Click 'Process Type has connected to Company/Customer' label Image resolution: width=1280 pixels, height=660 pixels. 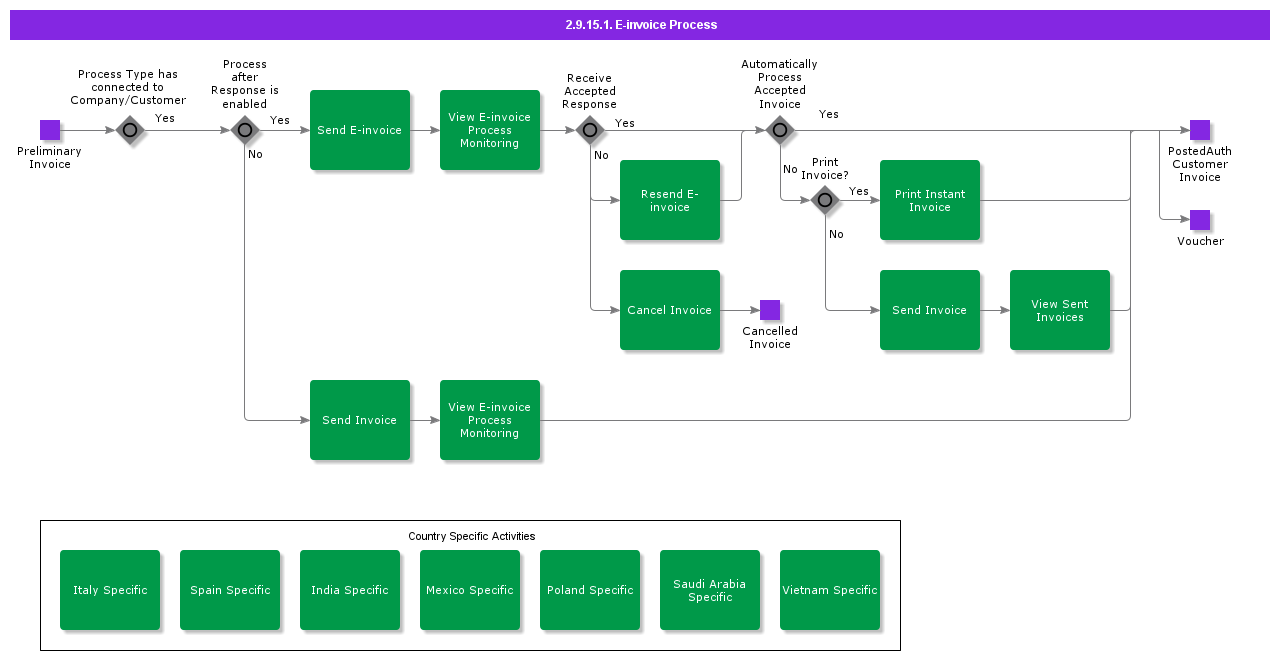pos(128,87)
